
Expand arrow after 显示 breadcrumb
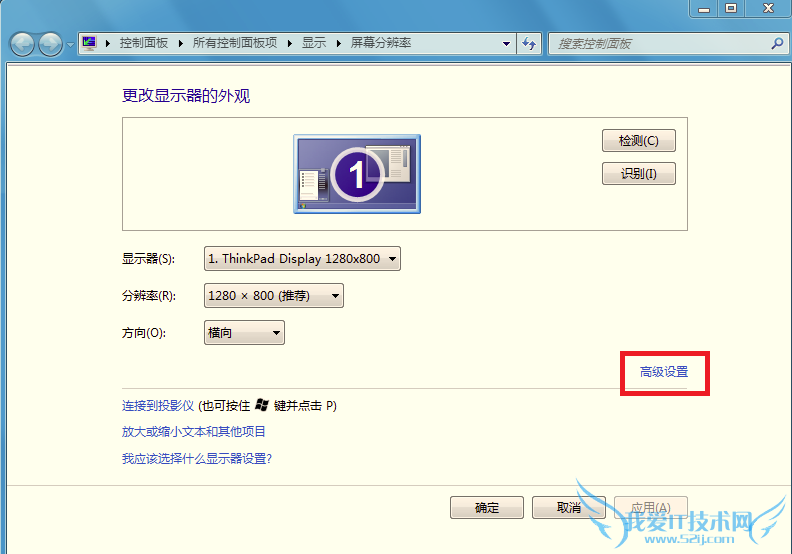coord(339,44)
